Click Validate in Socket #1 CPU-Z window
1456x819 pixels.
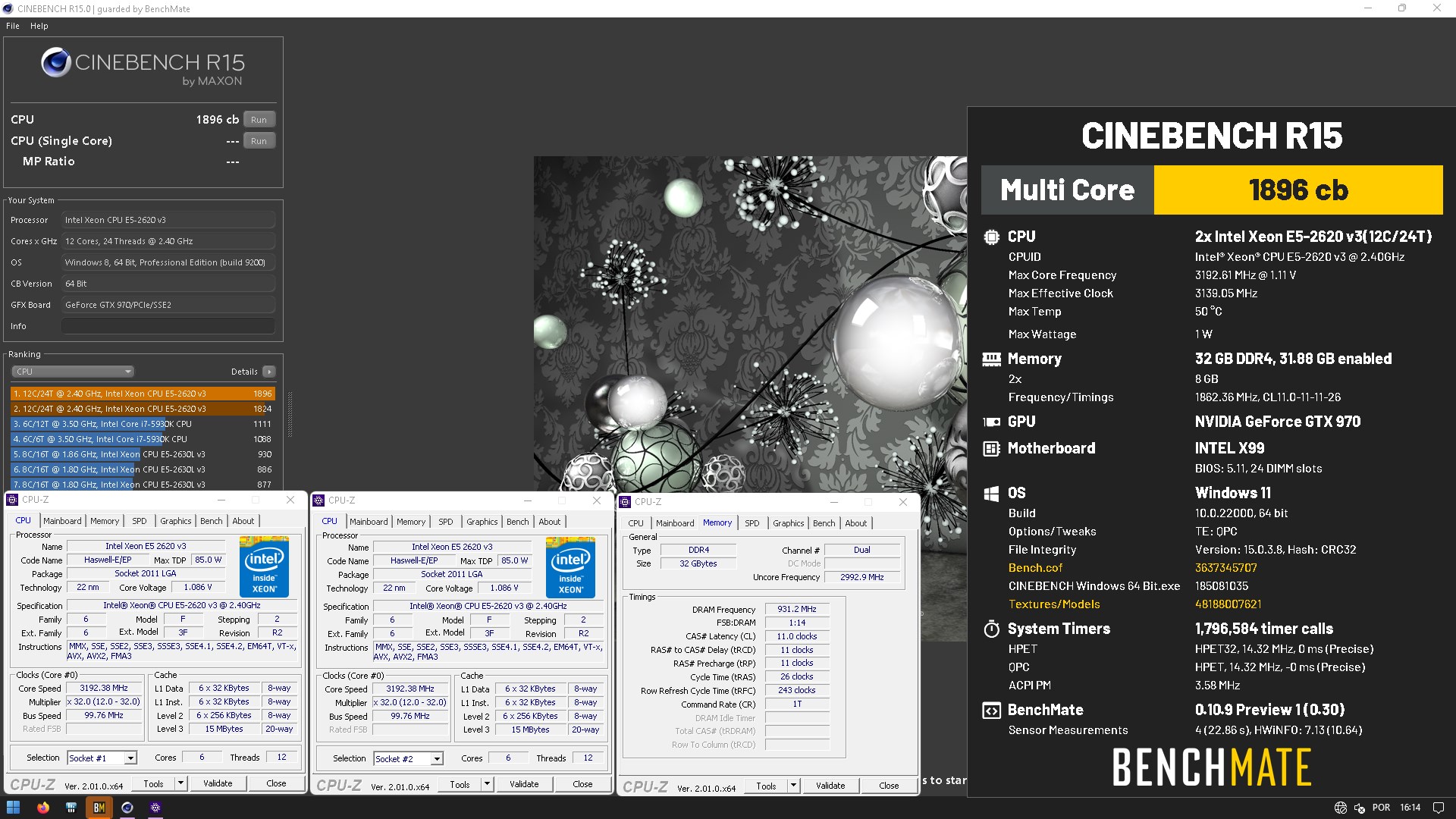pyautogui.click(x=218, y=783)
